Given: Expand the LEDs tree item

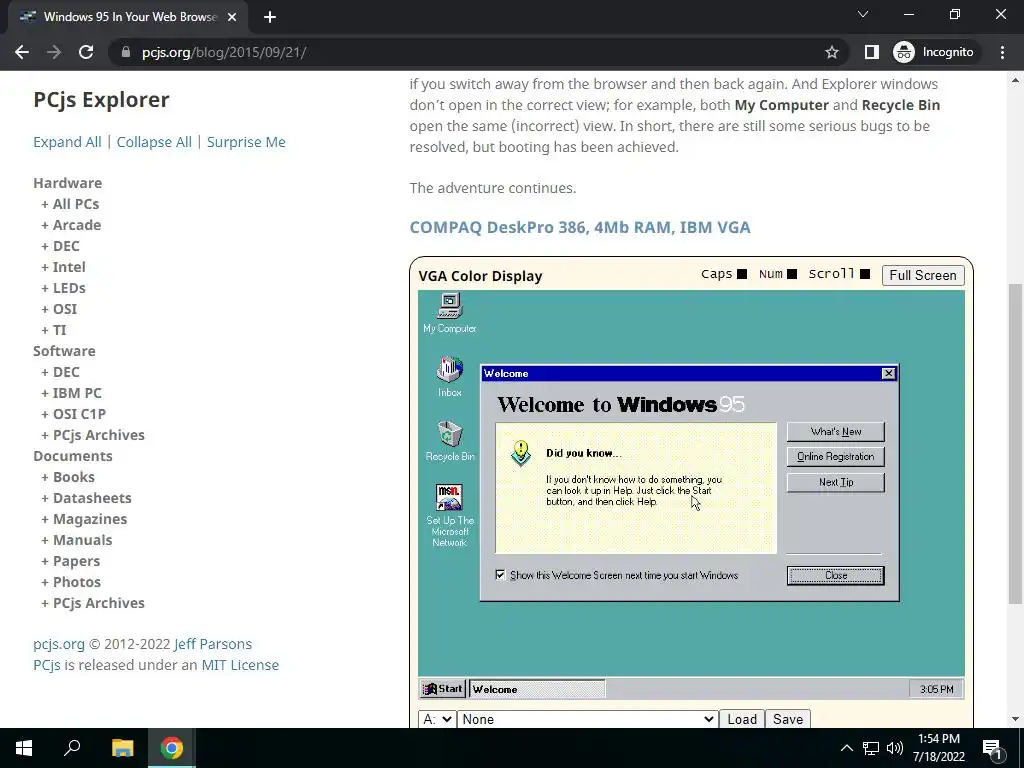Looking at the screenshot, I should 63,287.
